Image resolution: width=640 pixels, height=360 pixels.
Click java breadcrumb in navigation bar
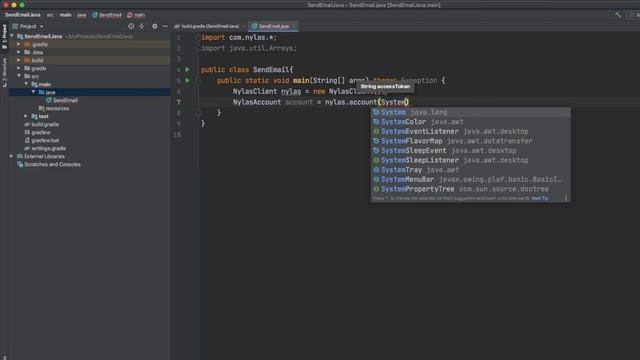tap(82, 15)
